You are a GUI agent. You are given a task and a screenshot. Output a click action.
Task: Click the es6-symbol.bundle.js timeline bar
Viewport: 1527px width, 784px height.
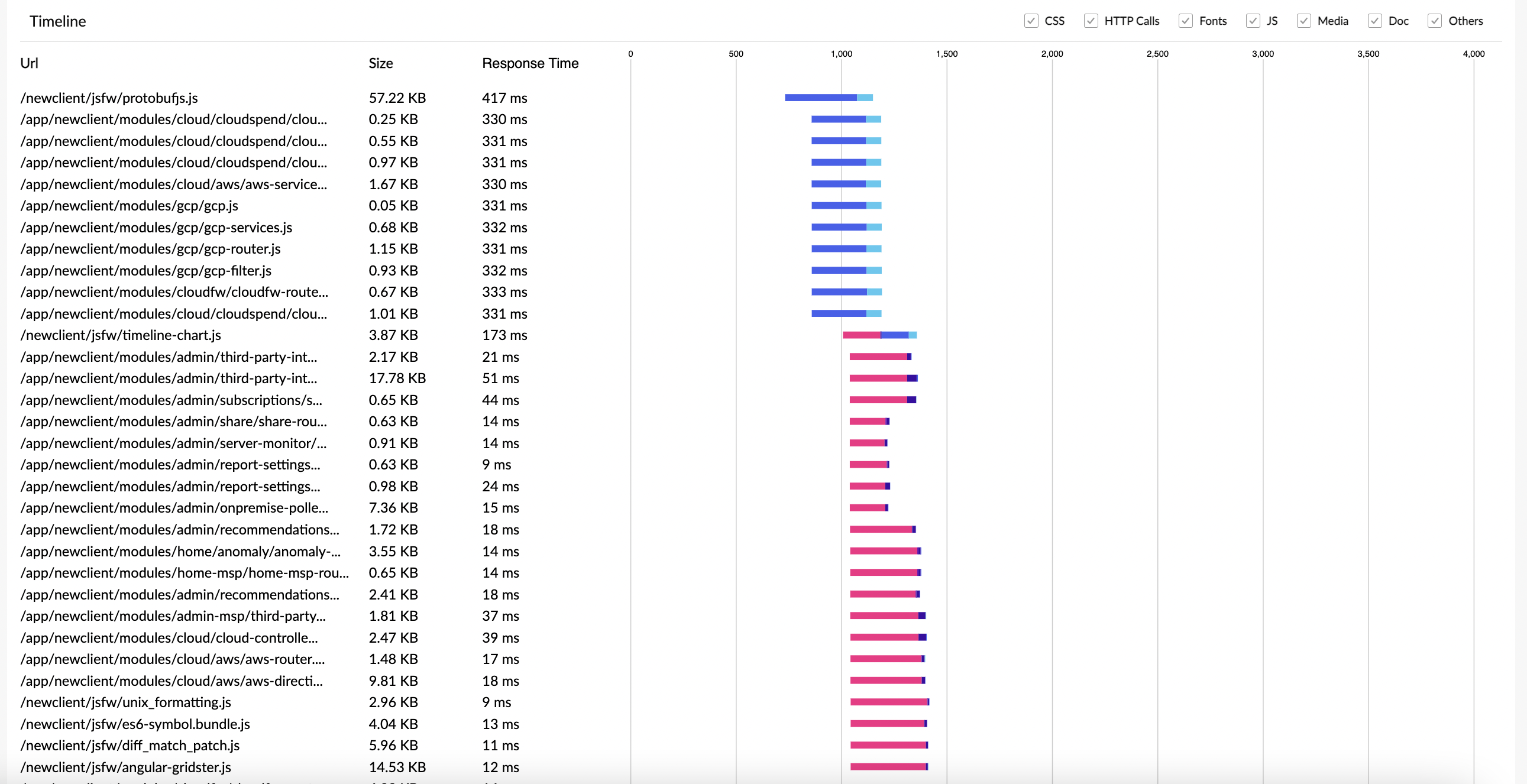887,724
